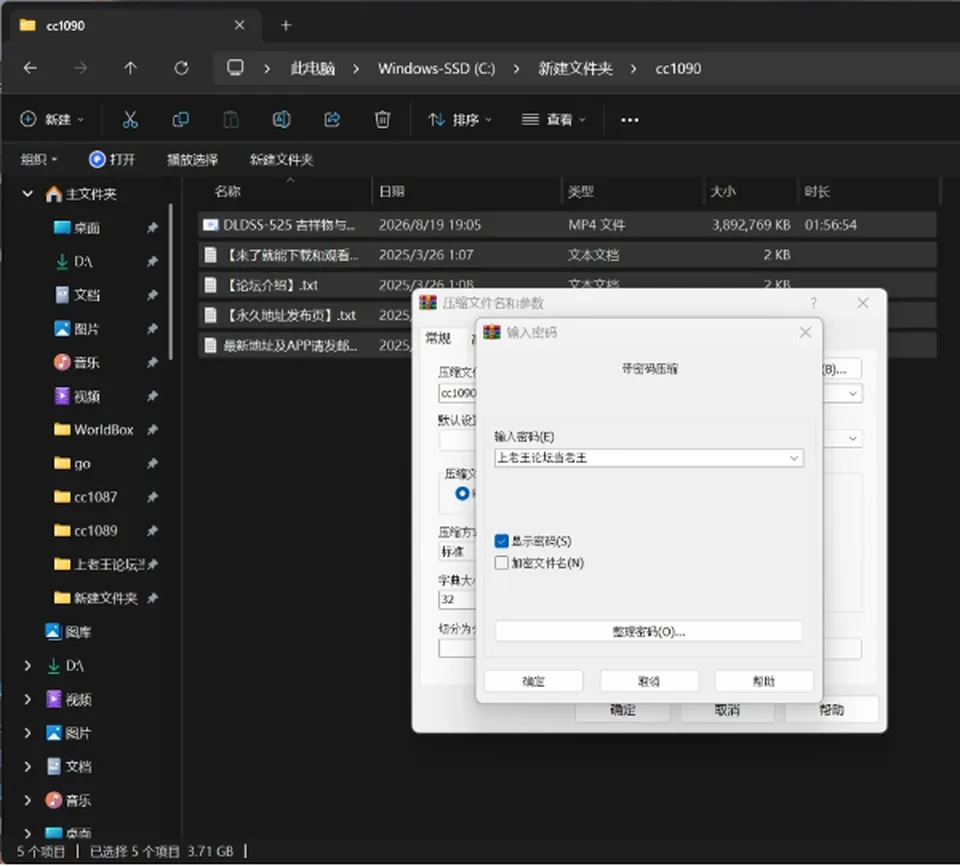
Task: Delete selected files with the trash icon
Action: click(383, 119)
